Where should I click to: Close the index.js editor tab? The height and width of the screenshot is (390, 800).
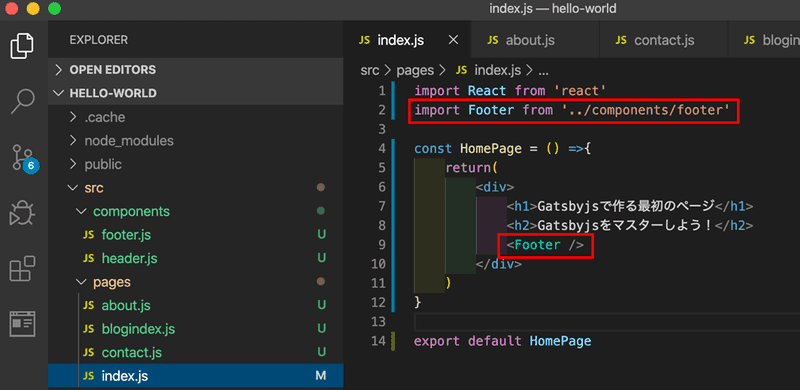[x=453, y=40]
